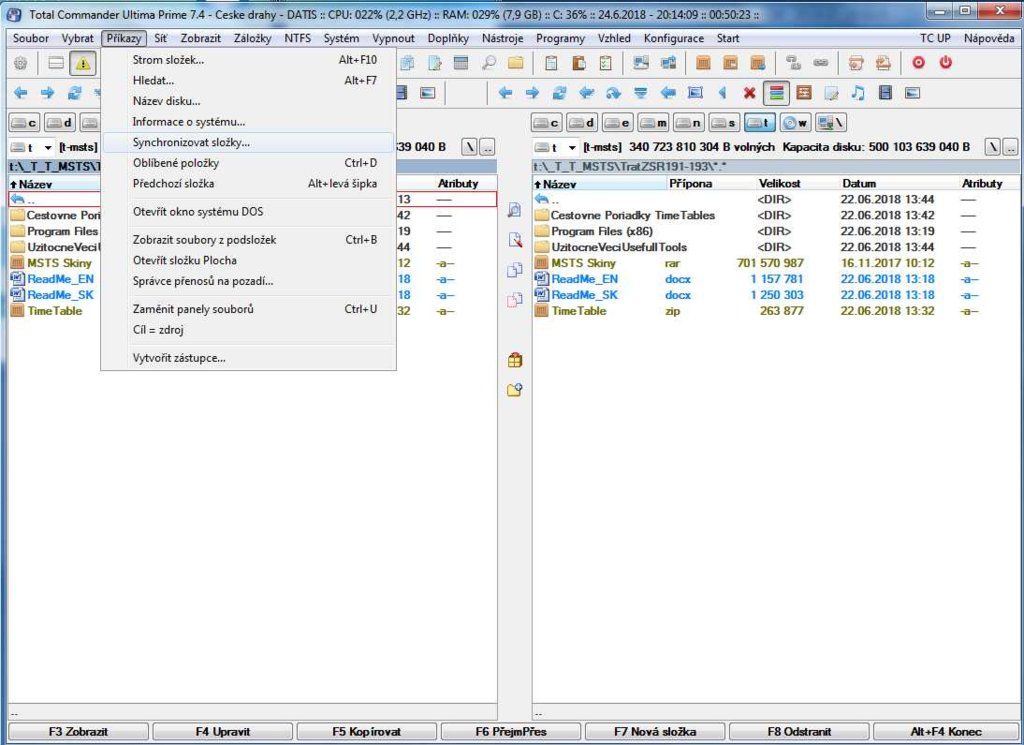Screen dimensions: 1024x745
Task: Open right panel drive selection dropdown
Action: pos(556,148)
